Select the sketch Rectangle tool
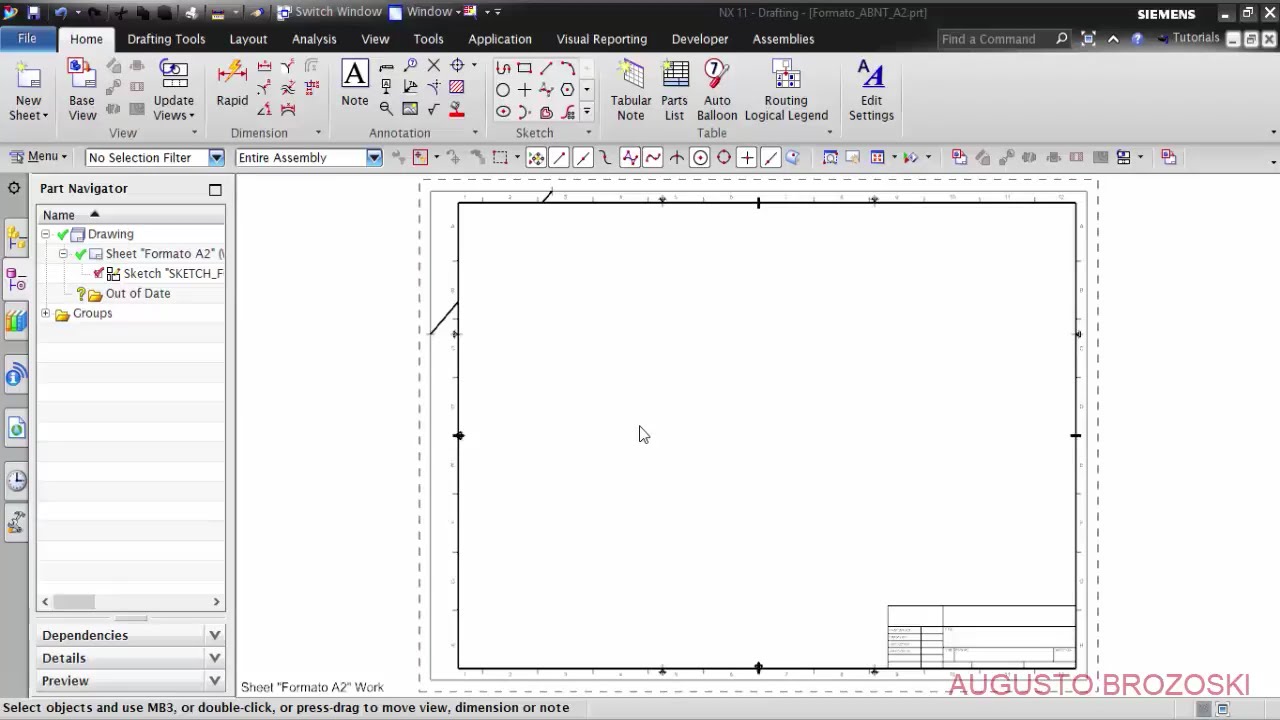Image resolution: width=1280 pixels, height=720 pixels. point(524,68)
